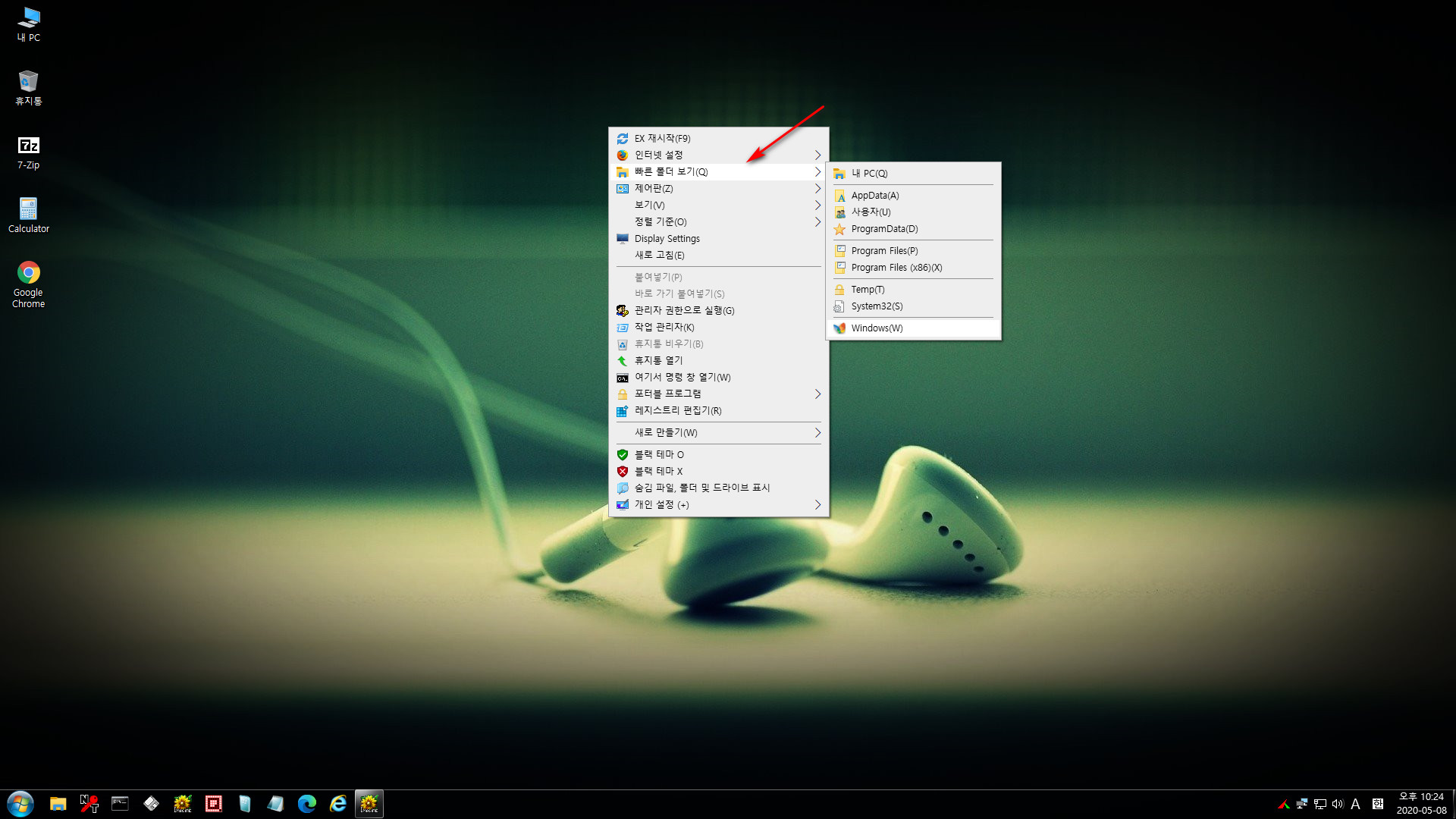Click the active highlighted Imagine taskbar button
This screenshot has height=819, width=1456.
369,804
